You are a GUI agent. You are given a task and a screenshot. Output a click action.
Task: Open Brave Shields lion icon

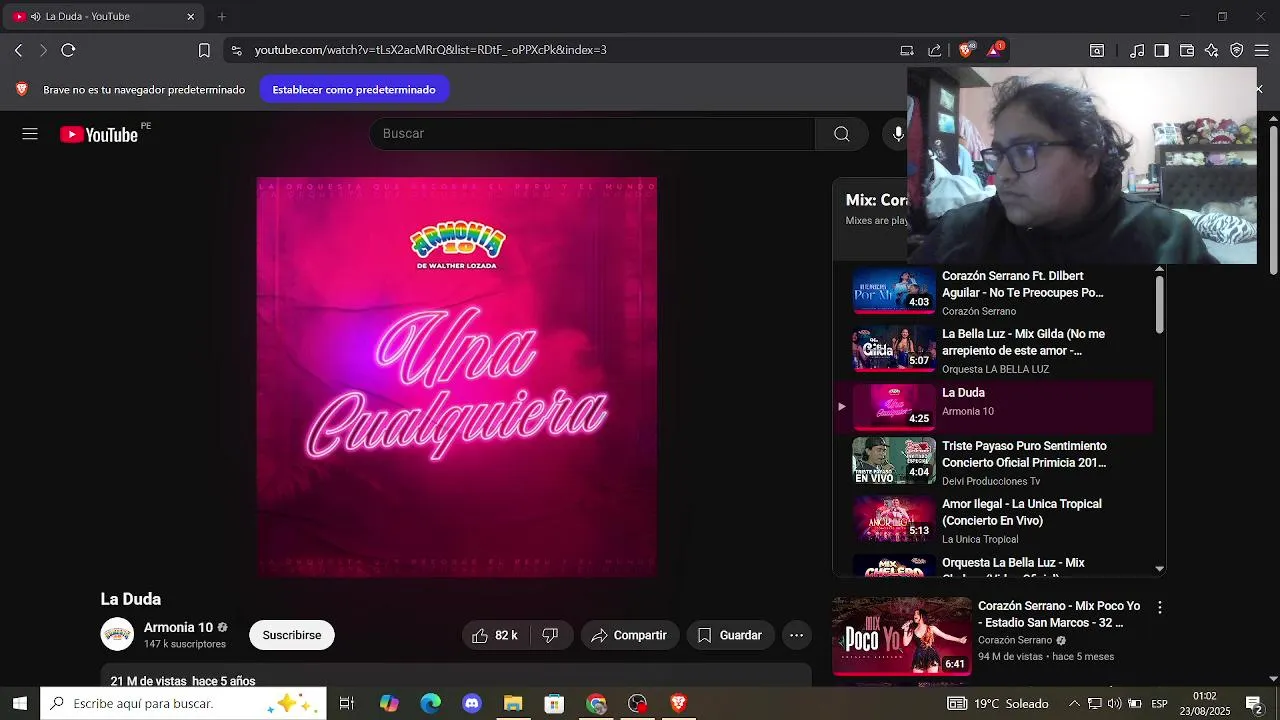(x=966, y=50)
